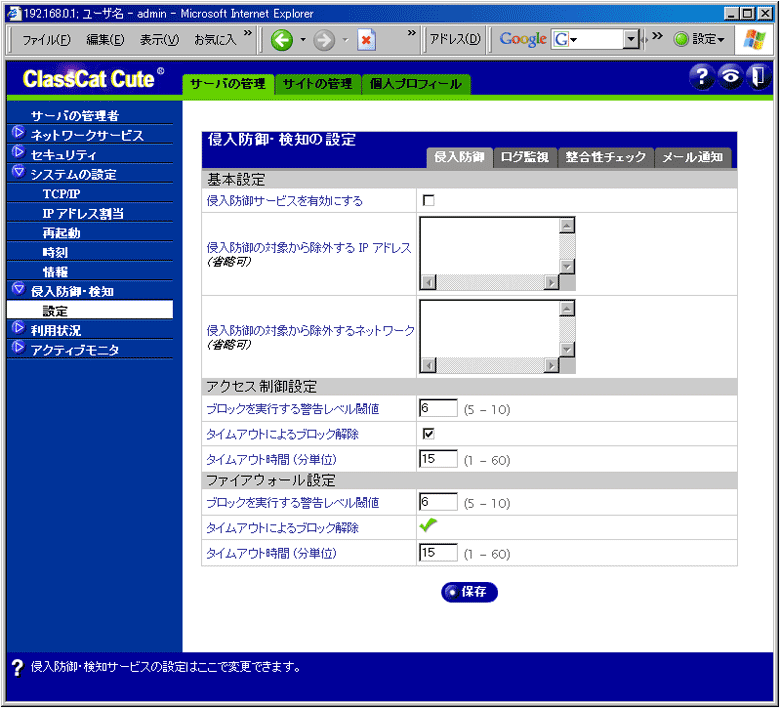Click the Windows flag logo icon

(x=756, y=39)
